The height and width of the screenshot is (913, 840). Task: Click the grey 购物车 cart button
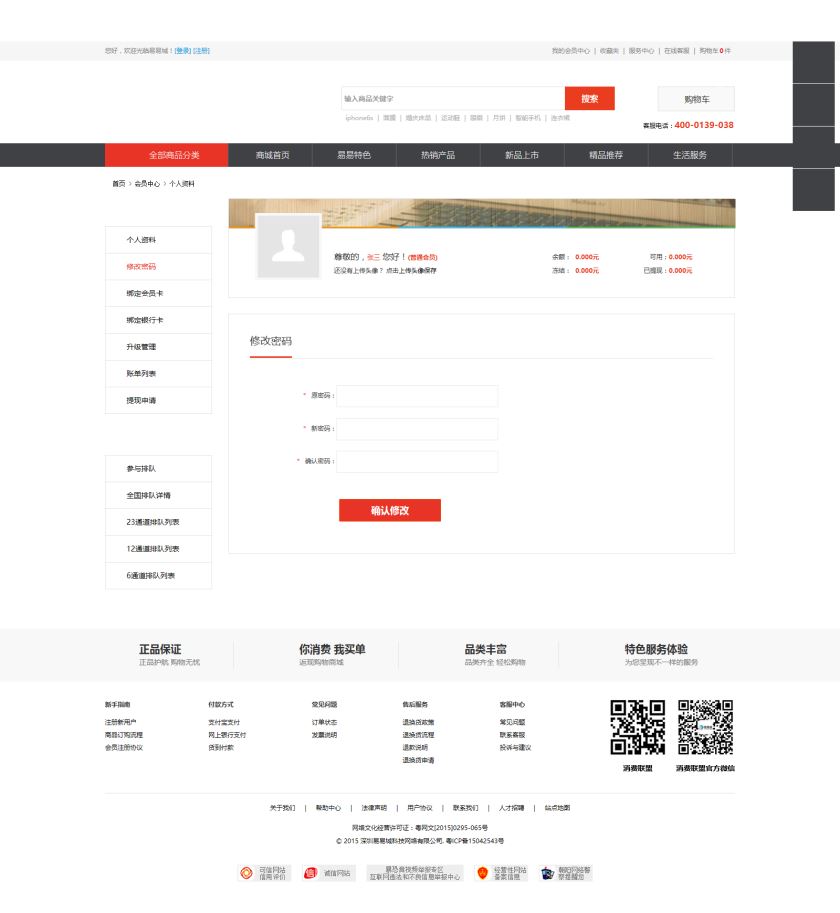696,99
